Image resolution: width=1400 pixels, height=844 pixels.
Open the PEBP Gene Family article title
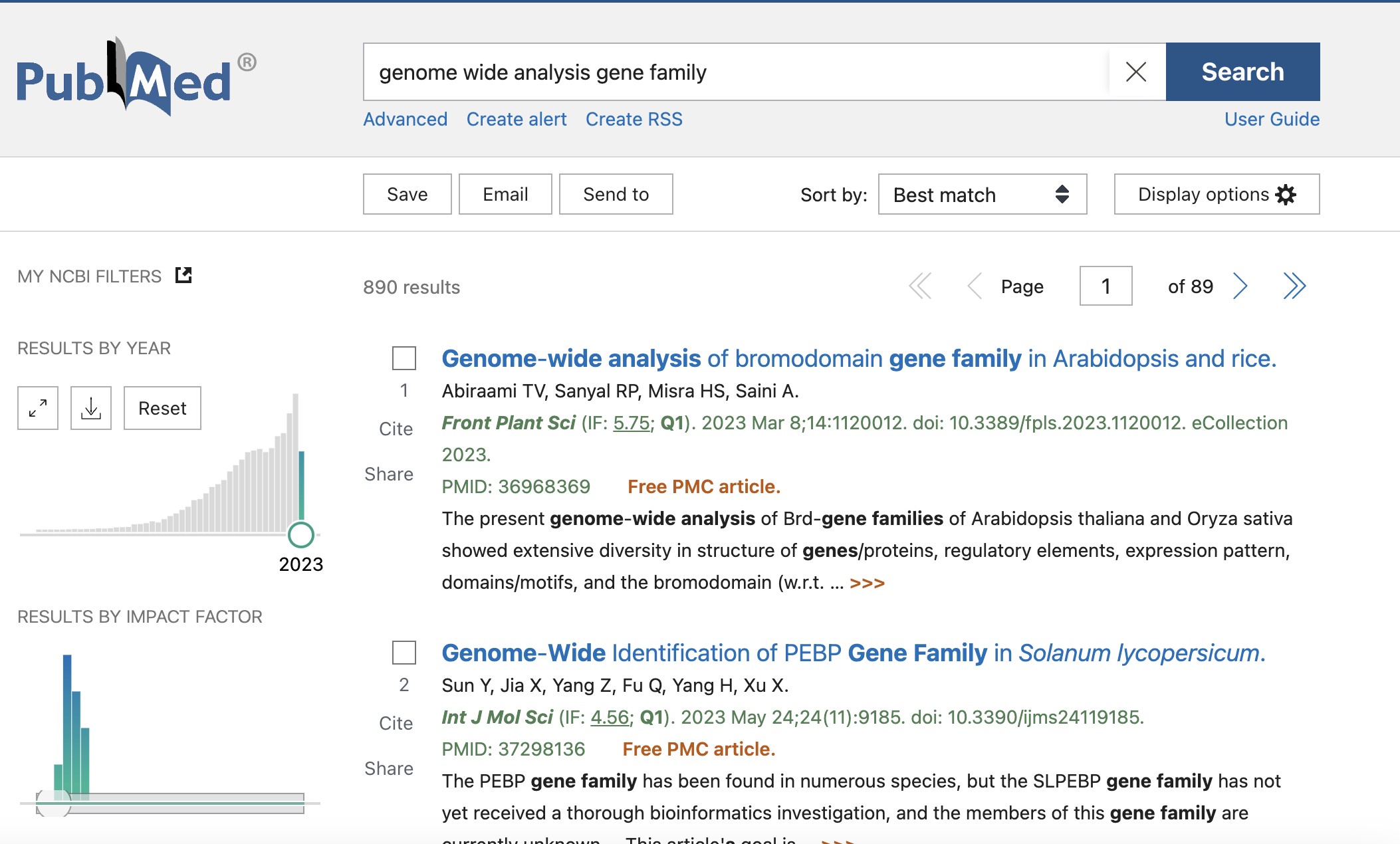854,653
